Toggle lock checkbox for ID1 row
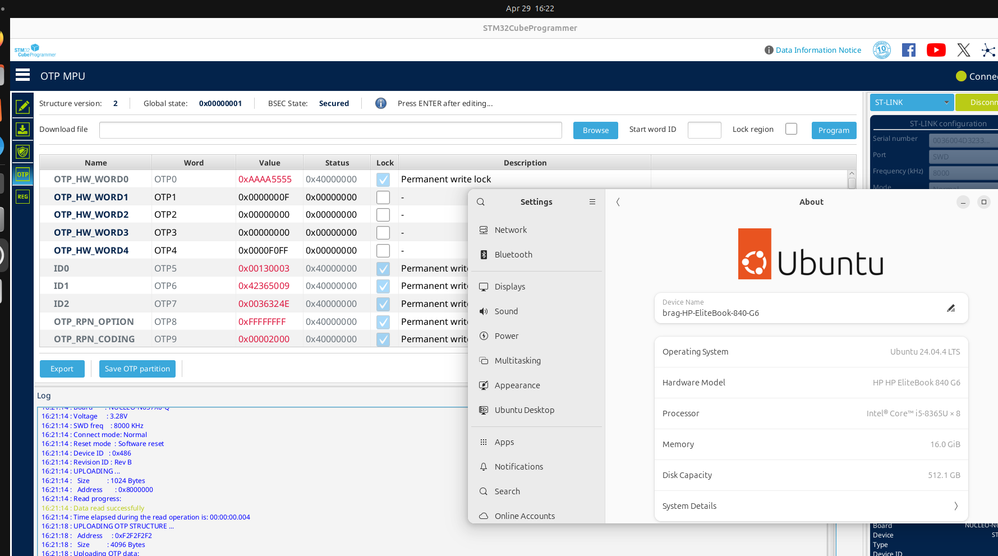Screen dimensions: 998x556 pos(383,286)
